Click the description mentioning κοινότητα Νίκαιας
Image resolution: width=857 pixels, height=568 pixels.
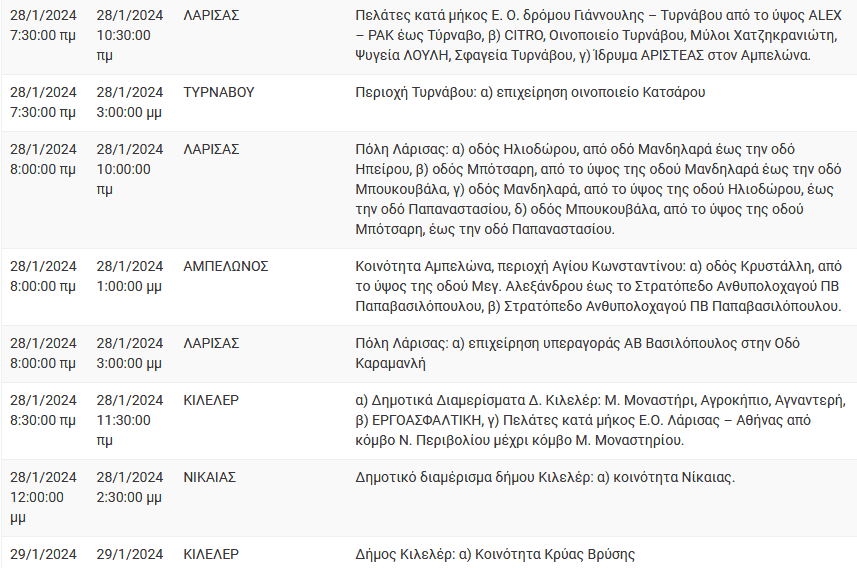[x=545, y=477]
